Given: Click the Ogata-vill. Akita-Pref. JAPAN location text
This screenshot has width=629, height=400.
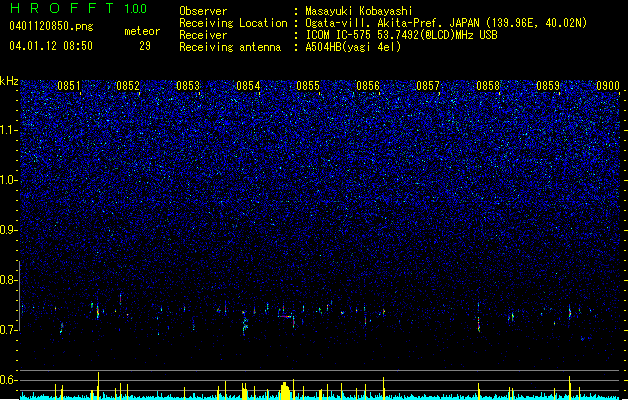Looking at the screenshot, I should click(x=446, y=23).
